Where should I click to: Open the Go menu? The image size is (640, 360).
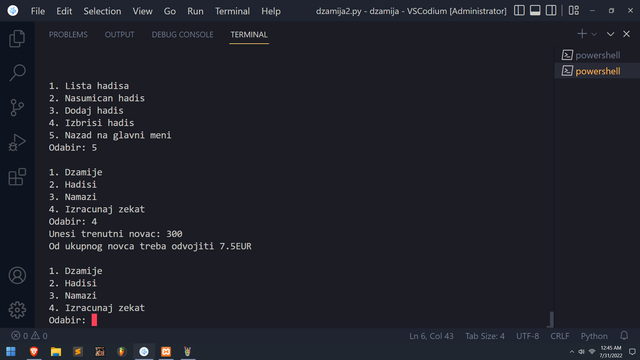(170, 11)
